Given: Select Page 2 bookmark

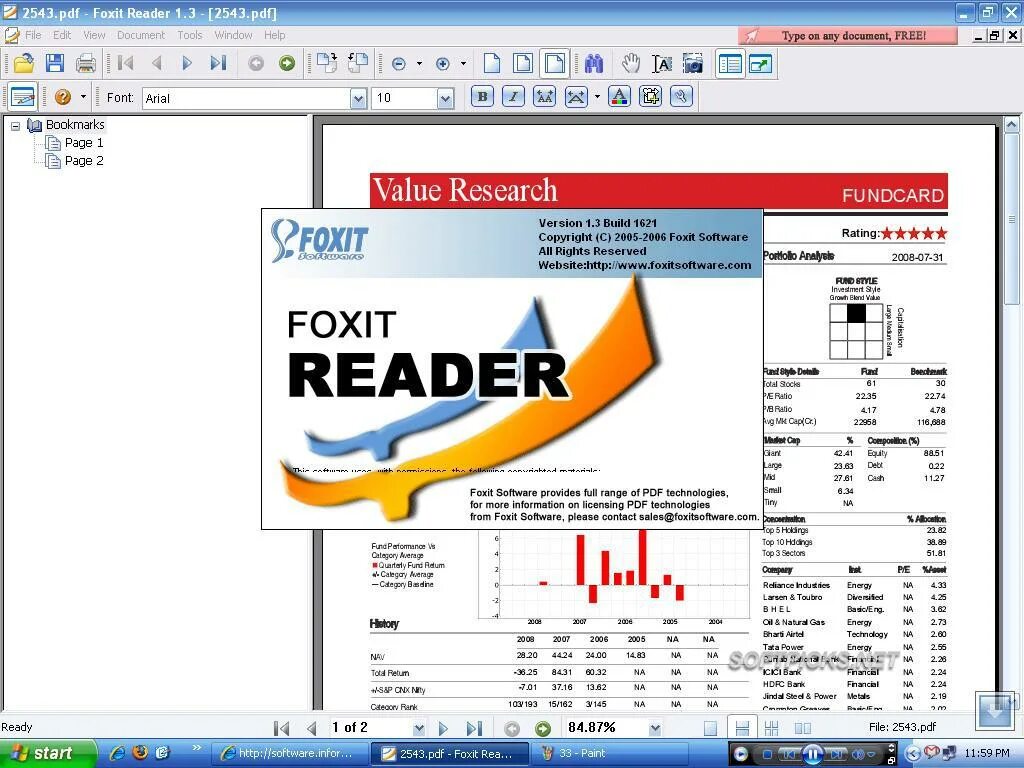Looking at the screenshot, I should click(x=84, y=161).
